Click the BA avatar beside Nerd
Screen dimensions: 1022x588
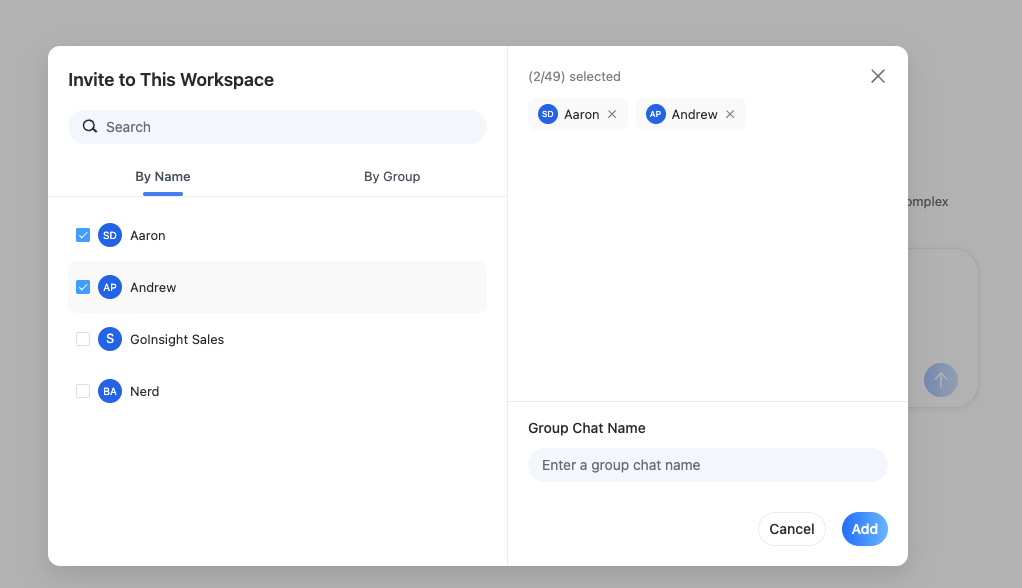pos(110,391)
